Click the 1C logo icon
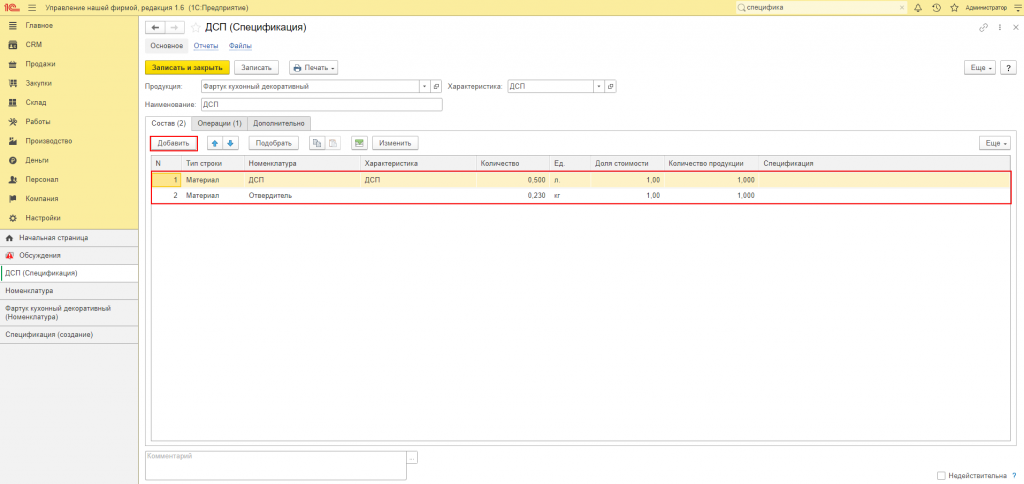Viewport: 1024px width, 484px height. tap(11, 7)
